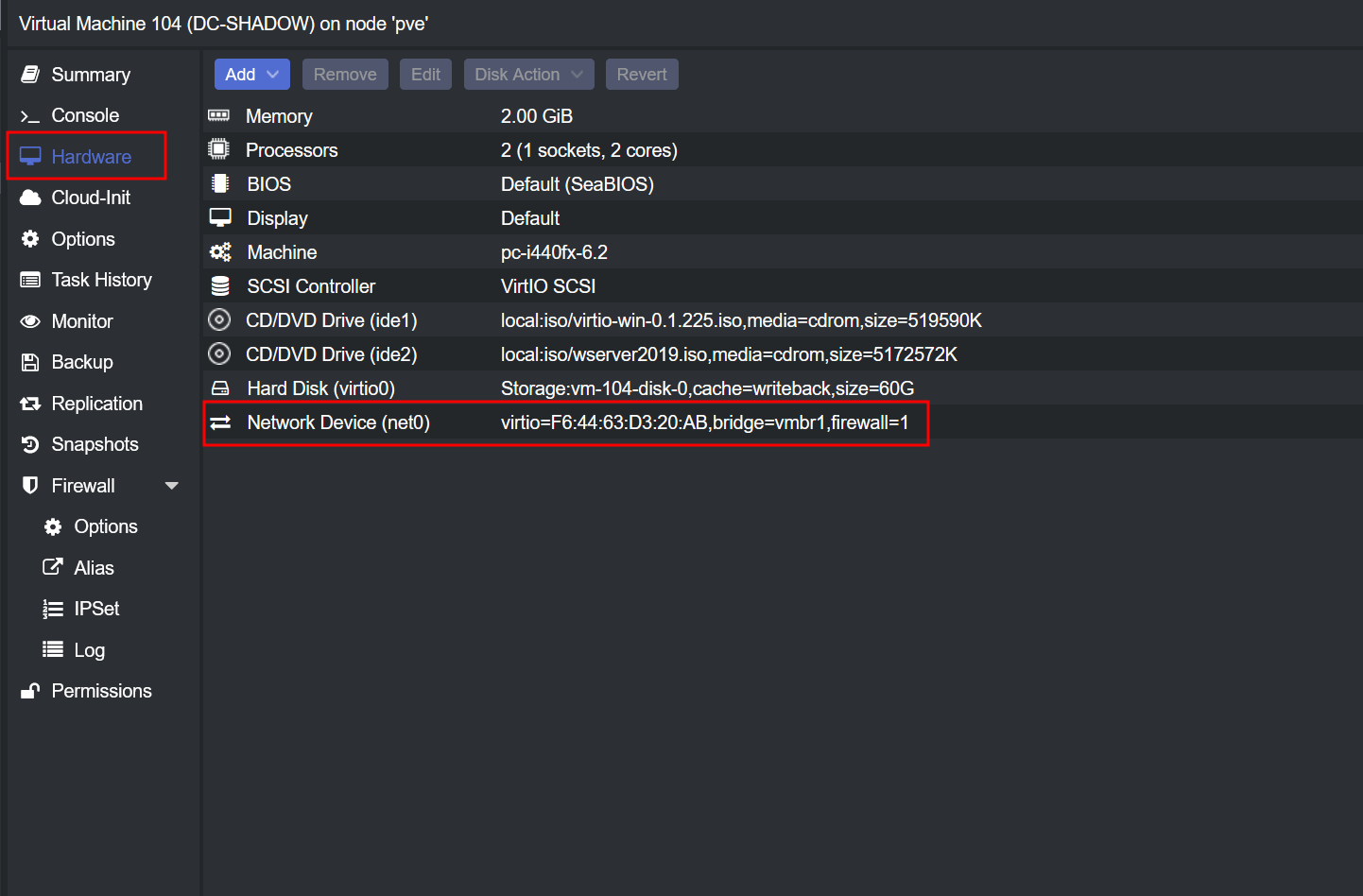Click the Network Device net0 arrows icon

coord(220,422)
